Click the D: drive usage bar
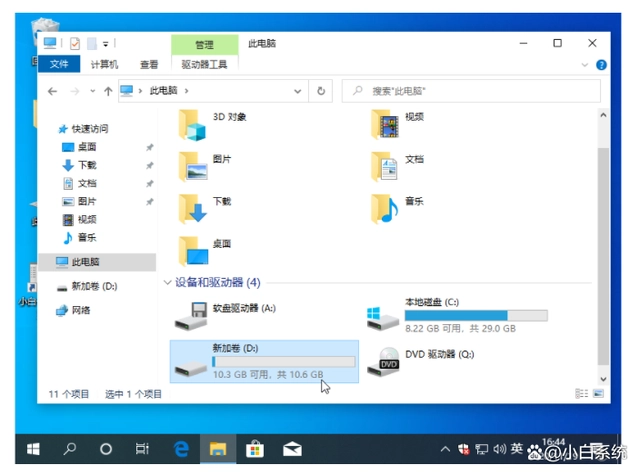 point(283,362)
